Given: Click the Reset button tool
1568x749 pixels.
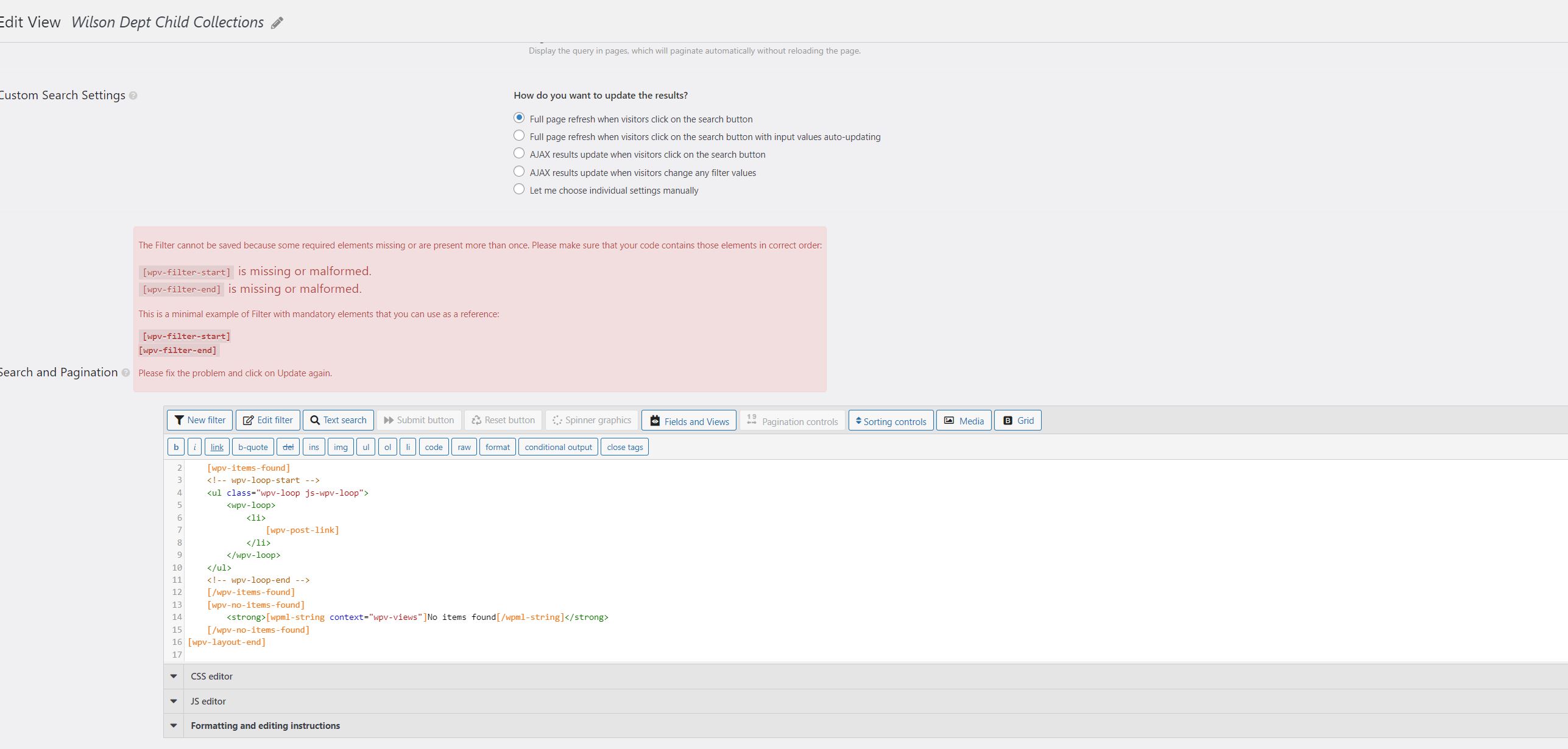Looking at the screenshot, I should coord(503,420).
